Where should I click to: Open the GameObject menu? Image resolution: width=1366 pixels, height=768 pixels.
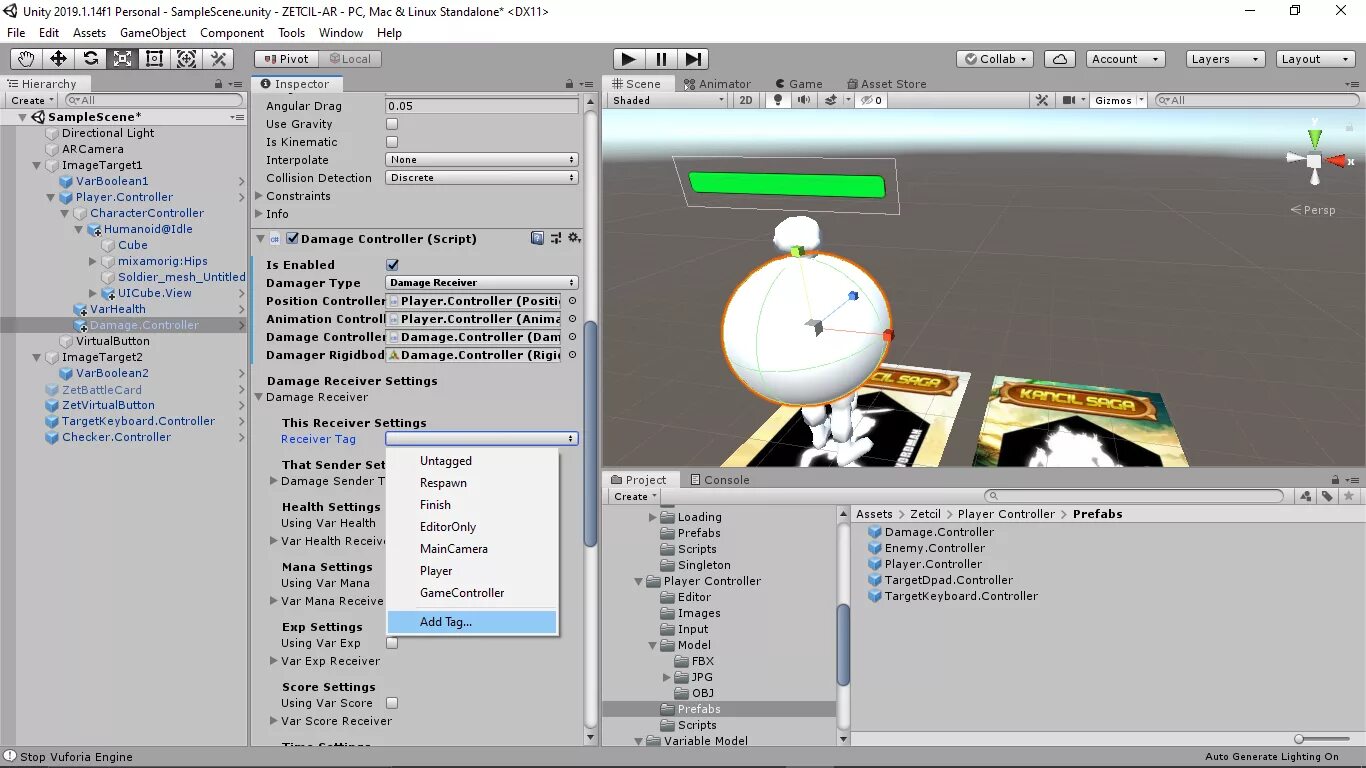(x=153, y=33)
